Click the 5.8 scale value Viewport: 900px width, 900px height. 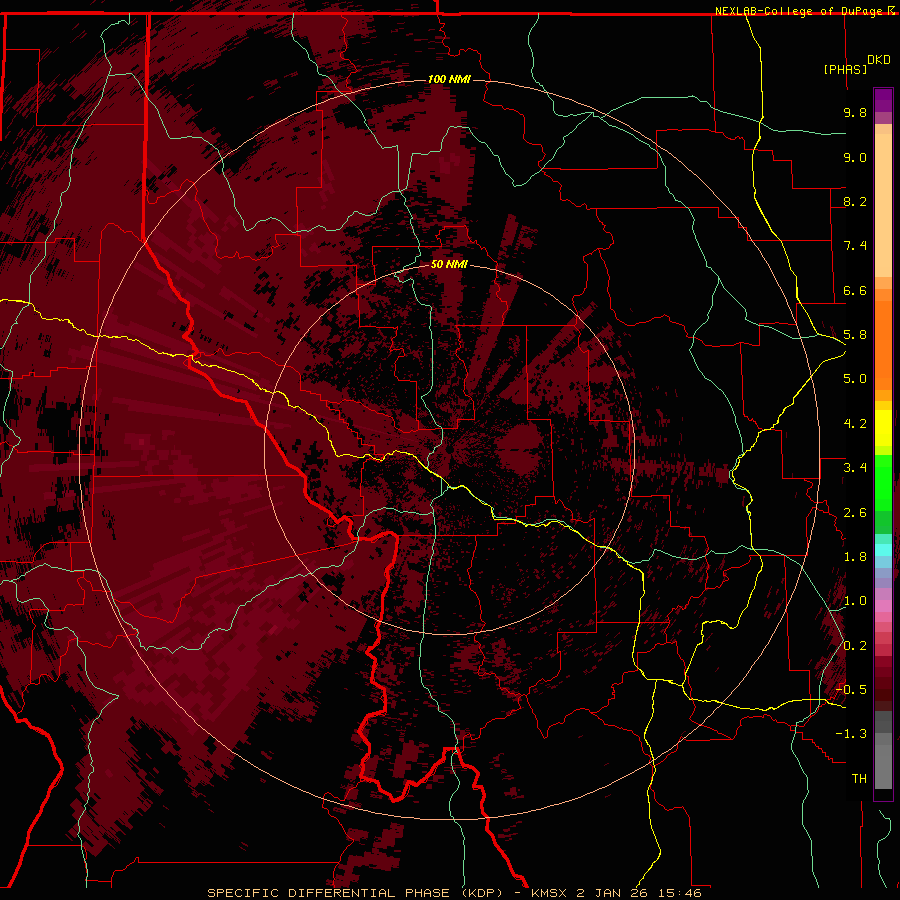click(x=855, y=335)
